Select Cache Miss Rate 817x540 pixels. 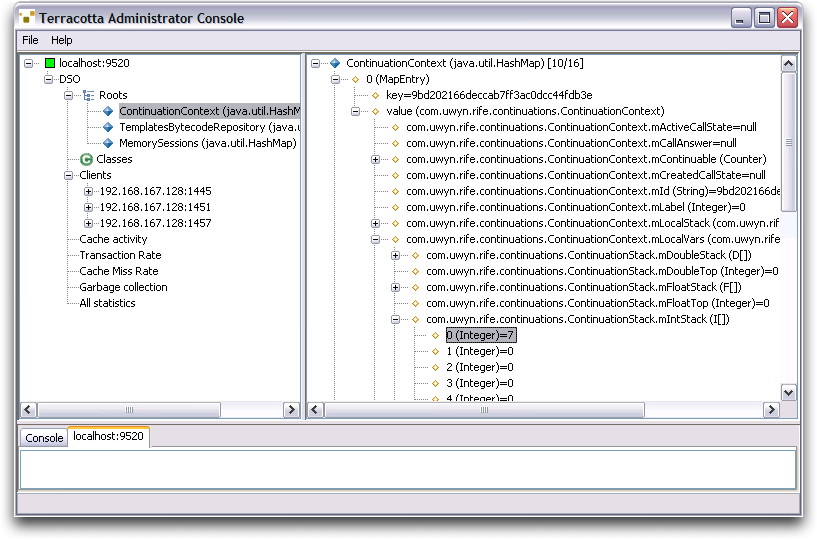(x=119, y=271)
